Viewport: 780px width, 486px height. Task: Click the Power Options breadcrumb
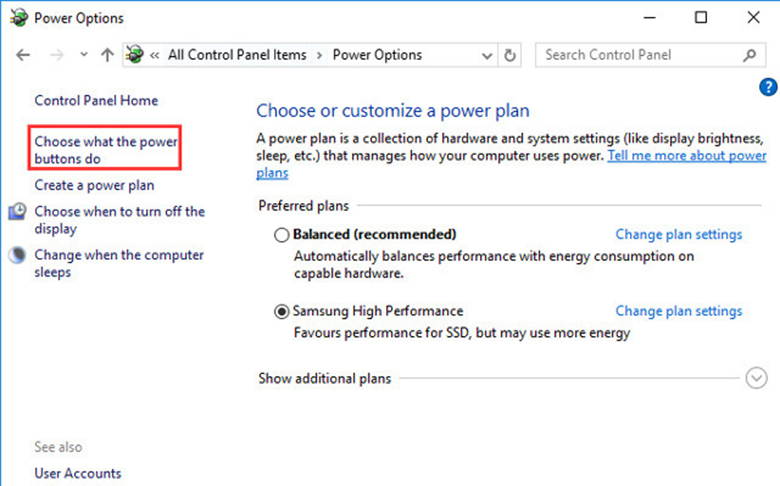377,55
